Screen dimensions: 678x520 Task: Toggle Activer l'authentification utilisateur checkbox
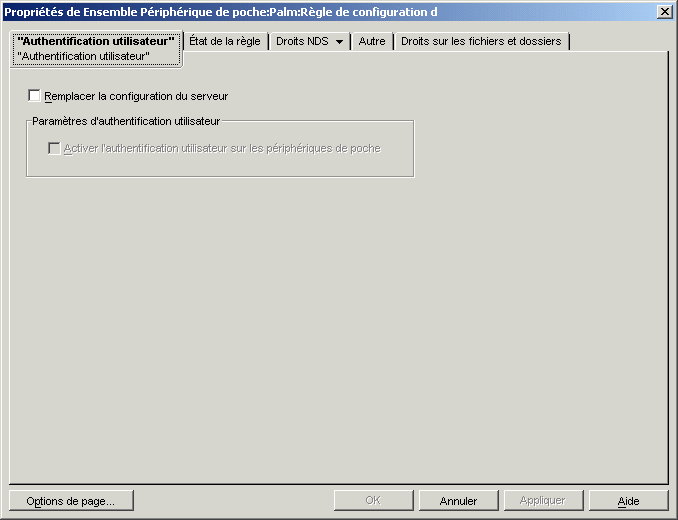pos(54,148)
